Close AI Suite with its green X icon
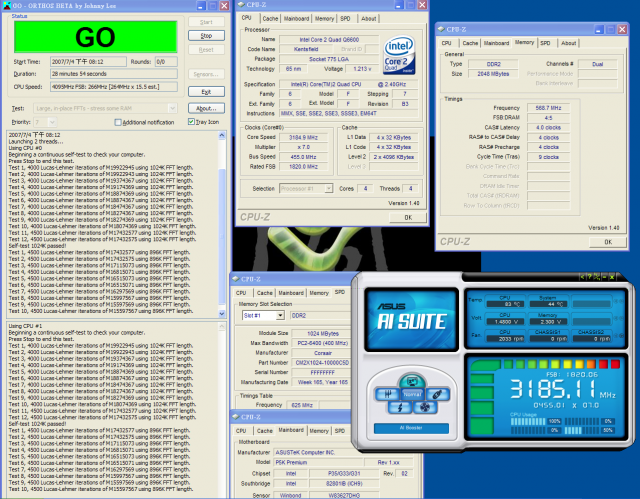Screen dimensions: 640x499 [611, 277]
